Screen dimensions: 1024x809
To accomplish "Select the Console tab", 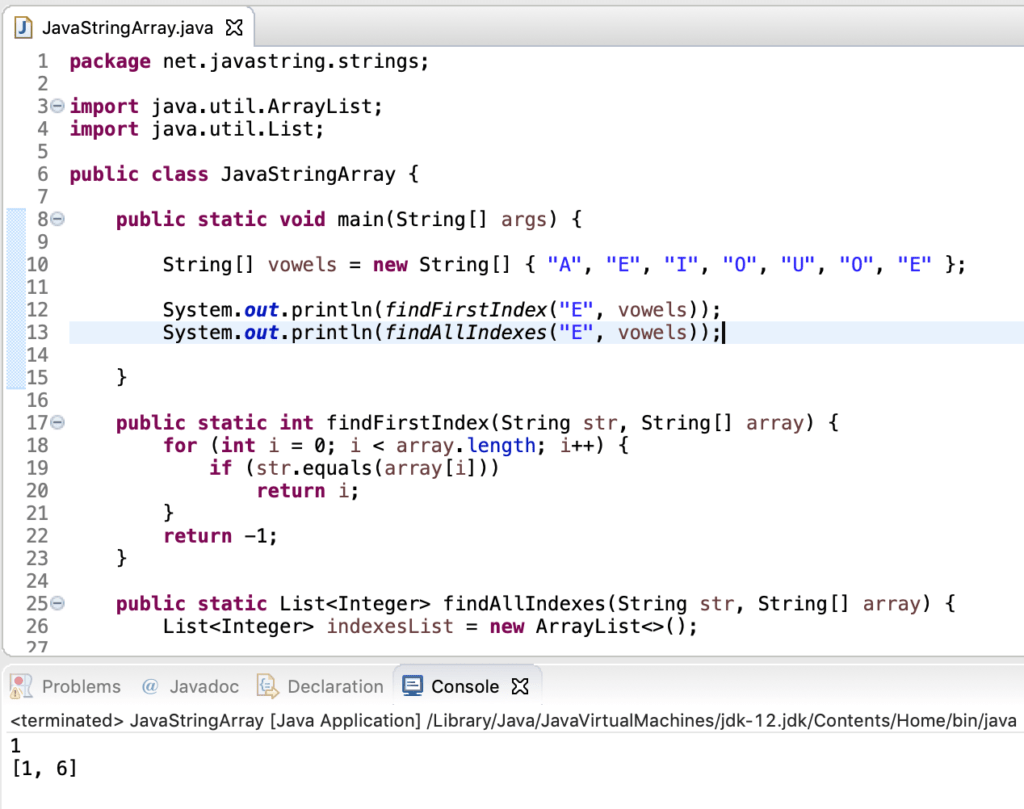I will [x=466, y=686].
